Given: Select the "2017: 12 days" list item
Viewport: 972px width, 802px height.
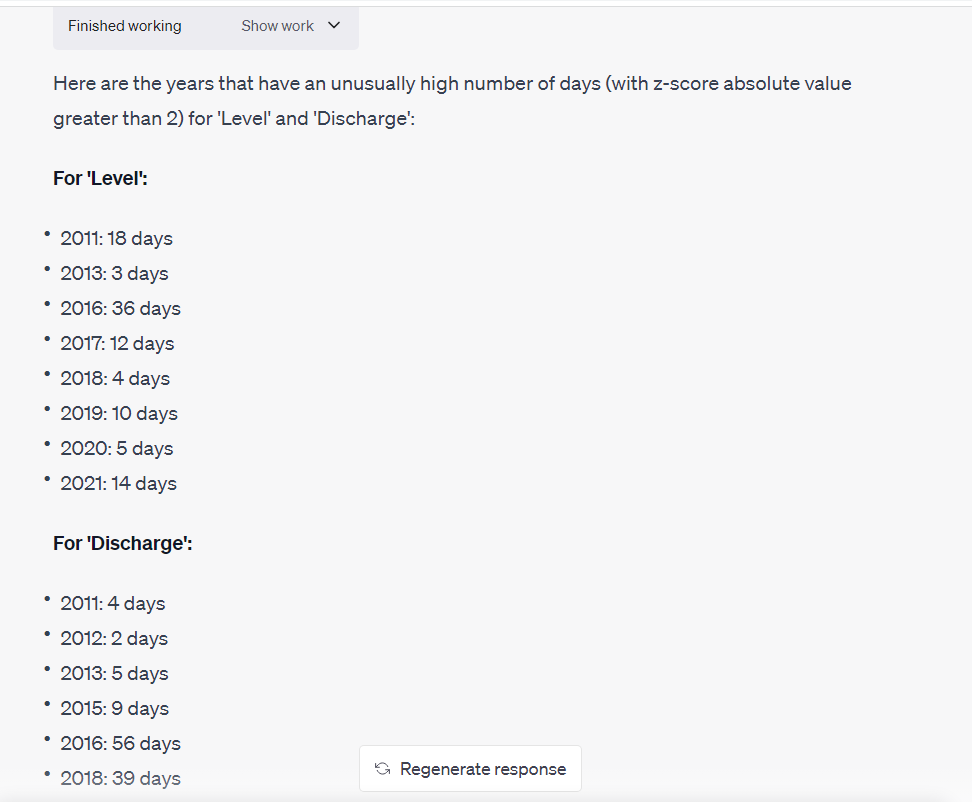Looking at the screenshot, I should (117, 343).
